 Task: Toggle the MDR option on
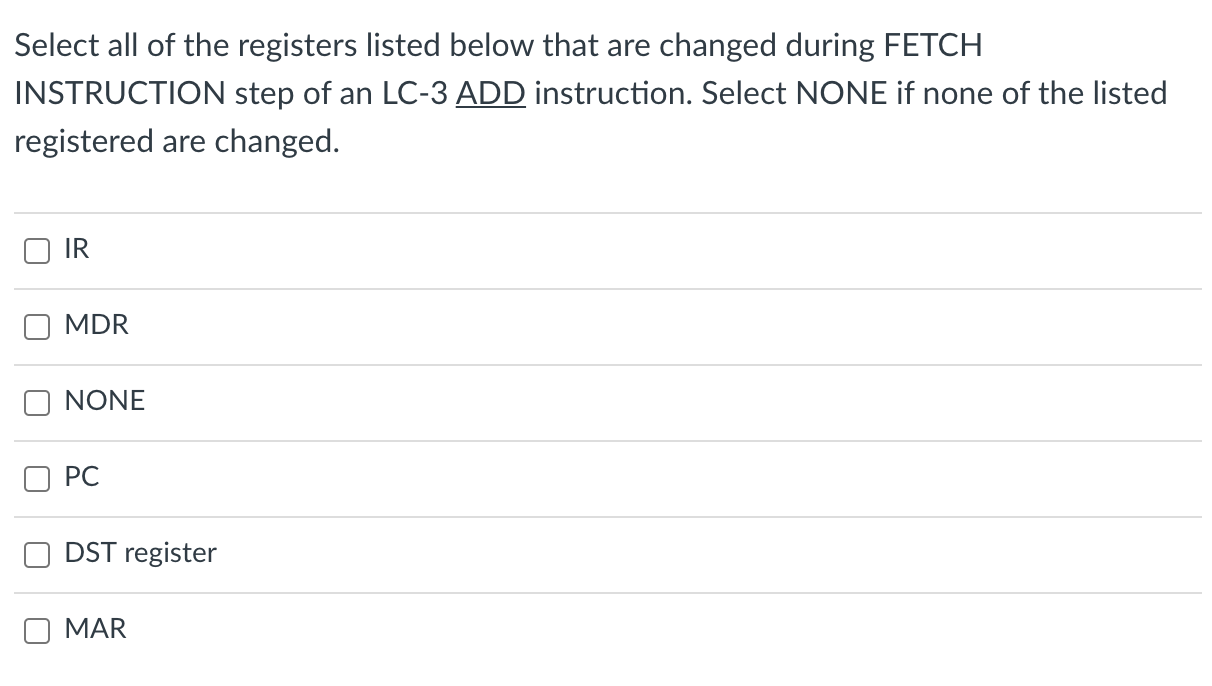pos(36,327)
